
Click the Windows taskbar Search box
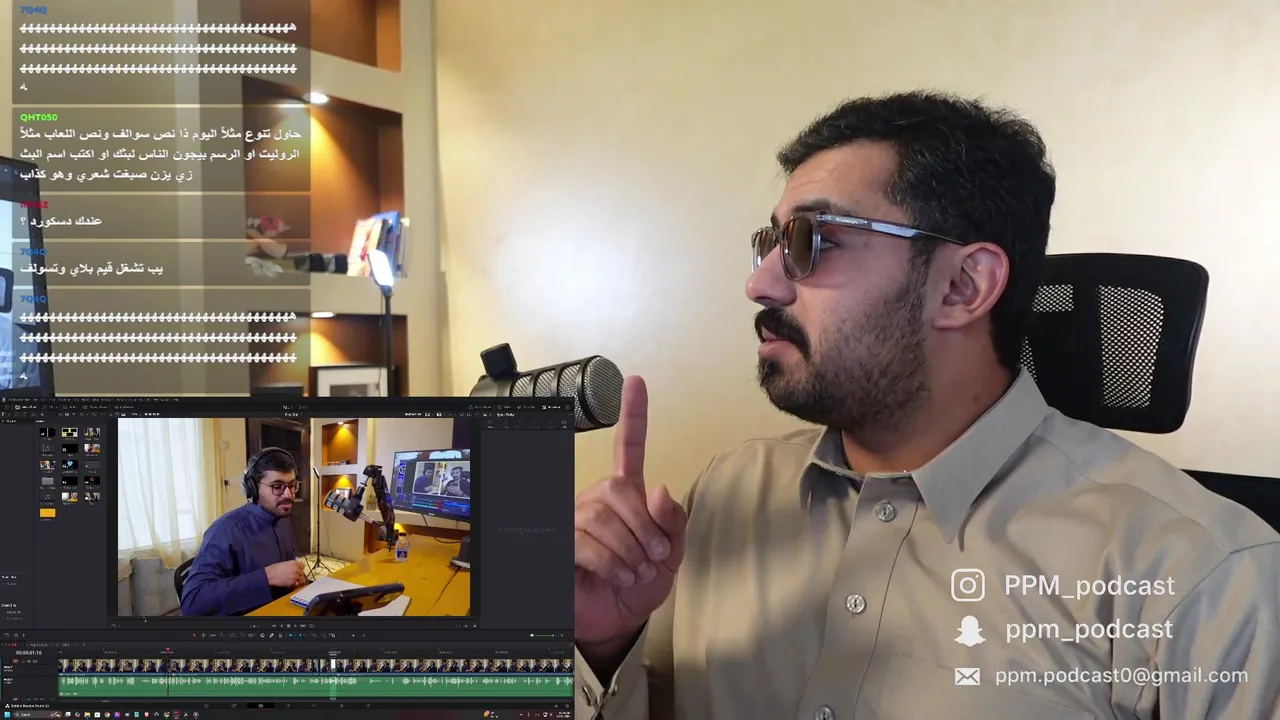tap(37, 714)
